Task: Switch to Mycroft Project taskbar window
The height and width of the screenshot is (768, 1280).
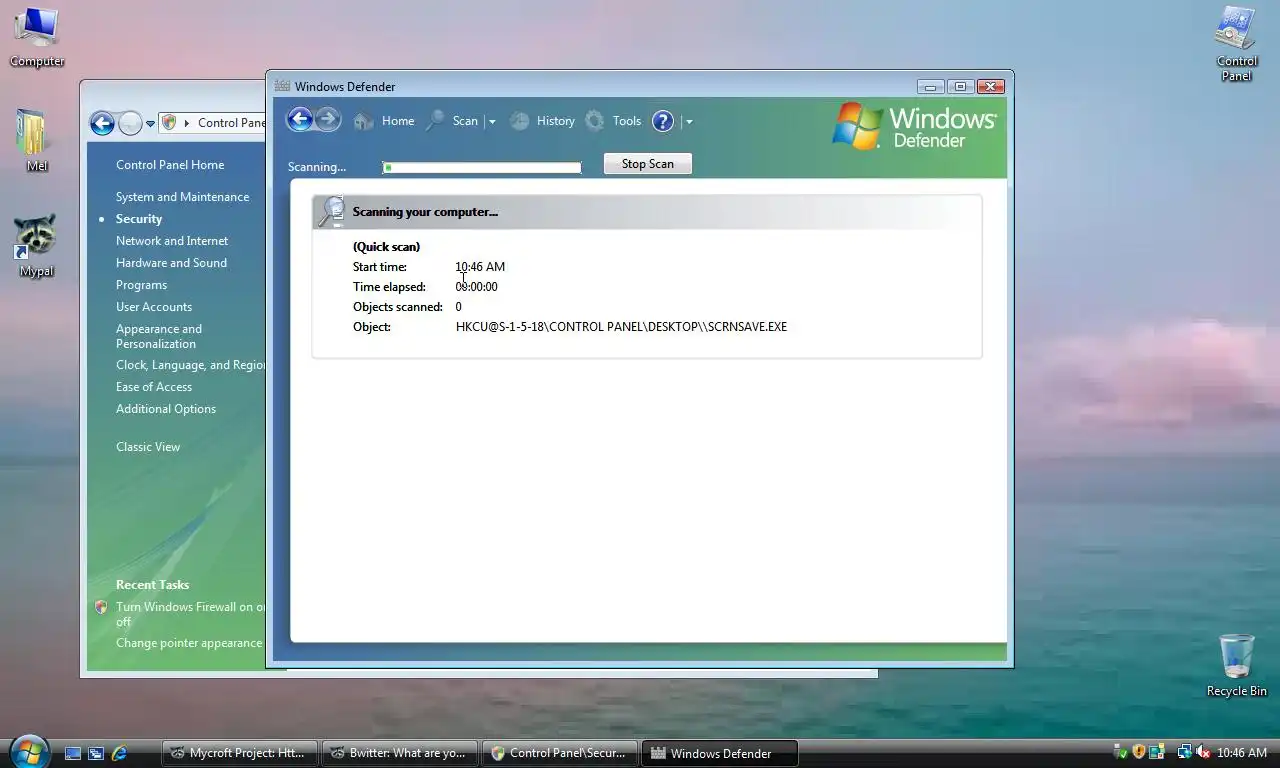Action: click(240, 753)
